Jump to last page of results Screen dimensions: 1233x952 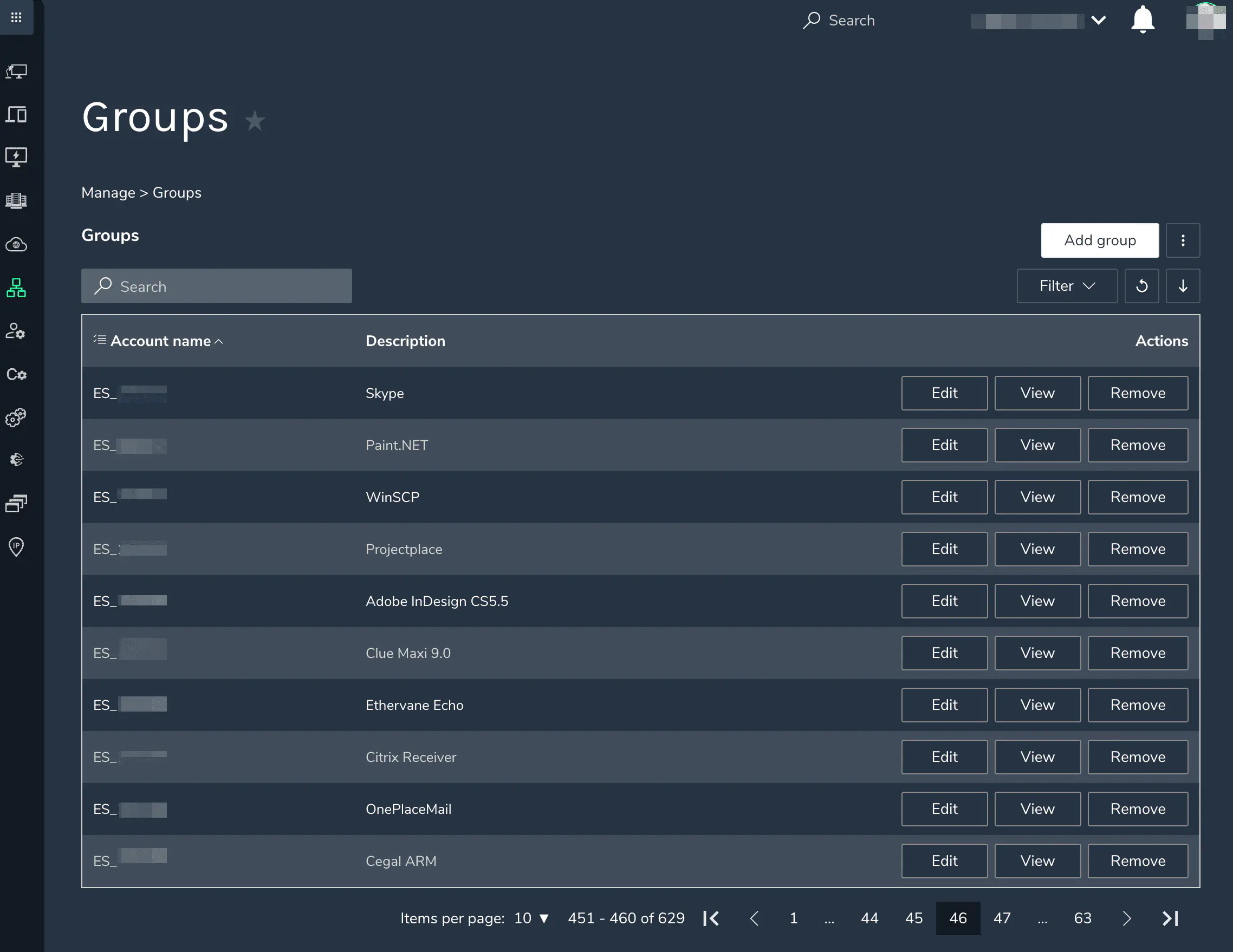[1170, 918]
